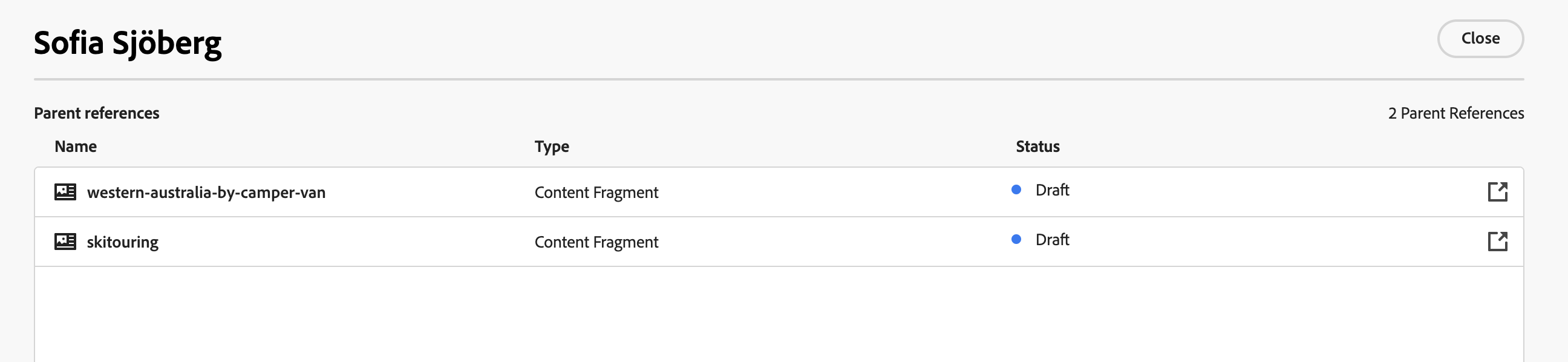Click the blue status dot for skitouring
1568x362 pixels.
click(1016, 240)
